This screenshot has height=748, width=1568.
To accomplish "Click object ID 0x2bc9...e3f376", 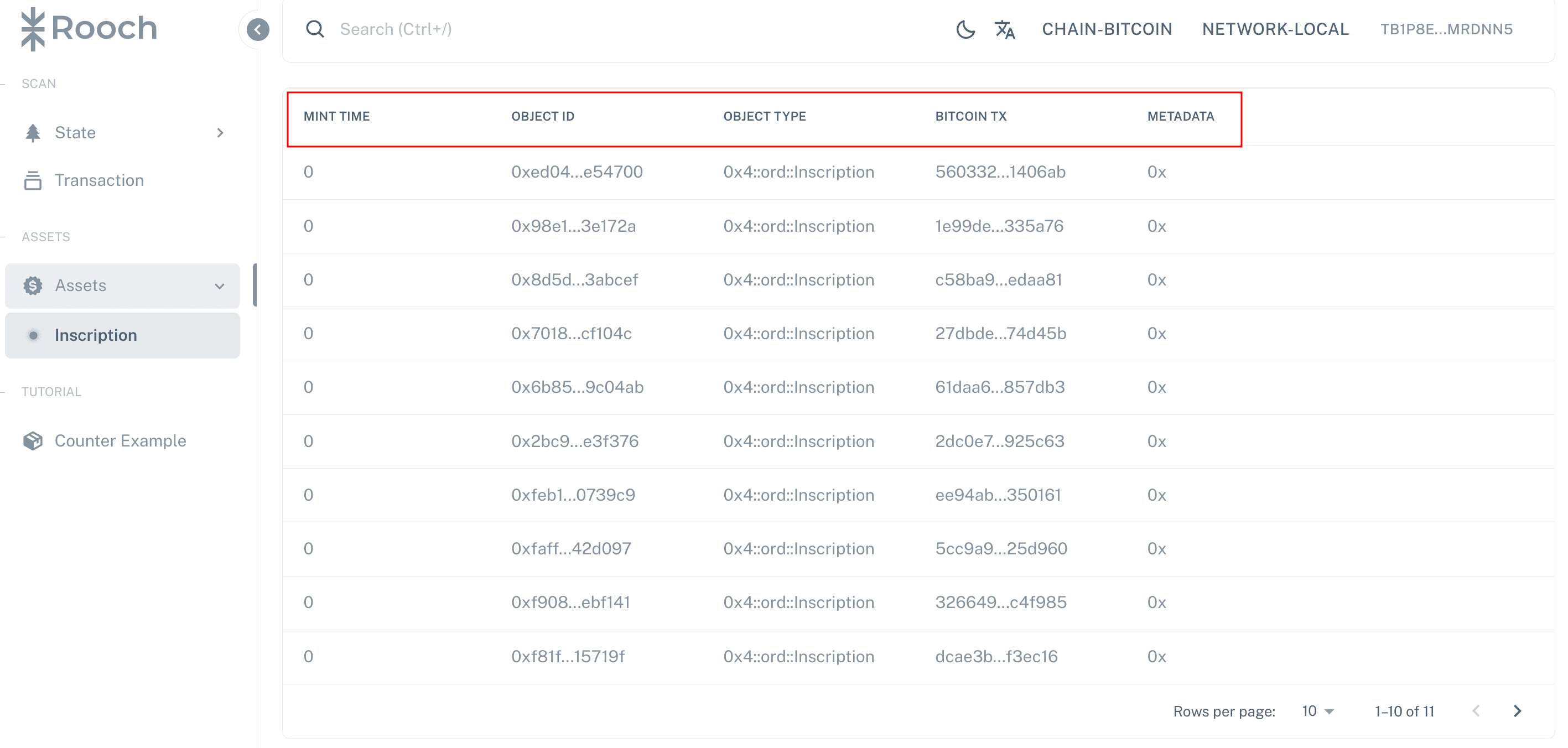I will tap(575, 441).
